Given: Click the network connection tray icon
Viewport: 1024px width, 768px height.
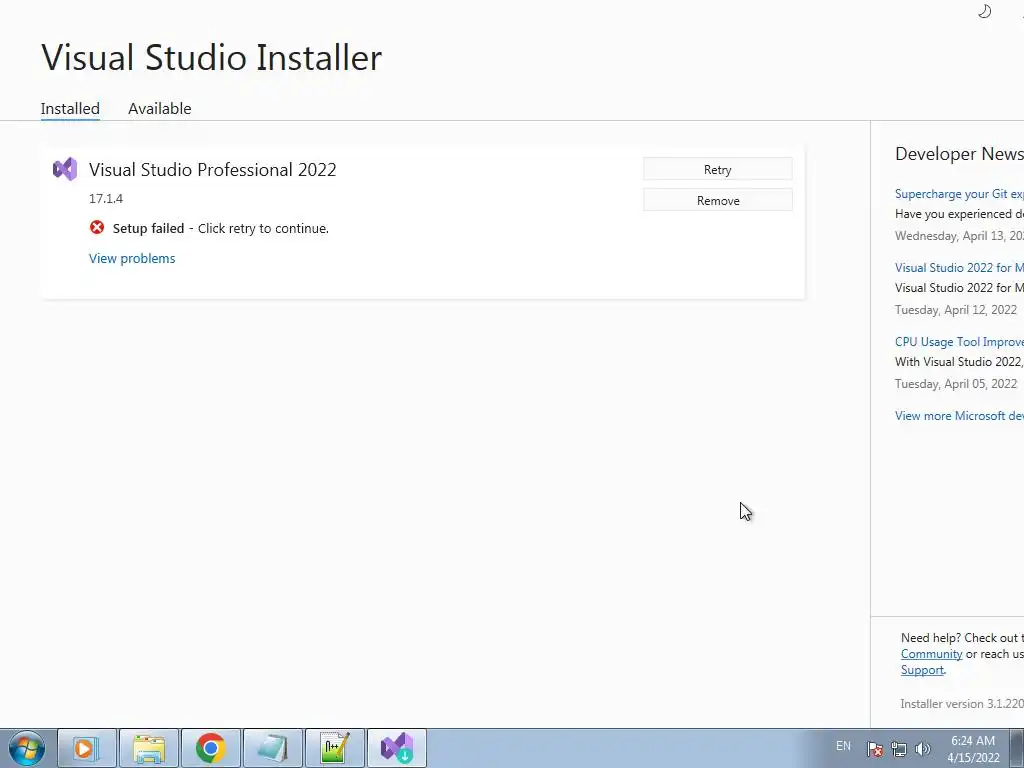Looking at the screenshot, I should pyautogui.click(x=899, y=749).
